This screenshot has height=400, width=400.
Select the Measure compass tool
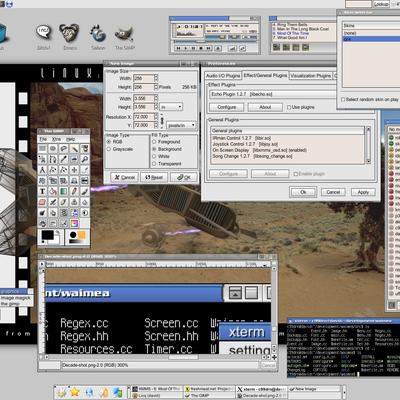point(42,170)
